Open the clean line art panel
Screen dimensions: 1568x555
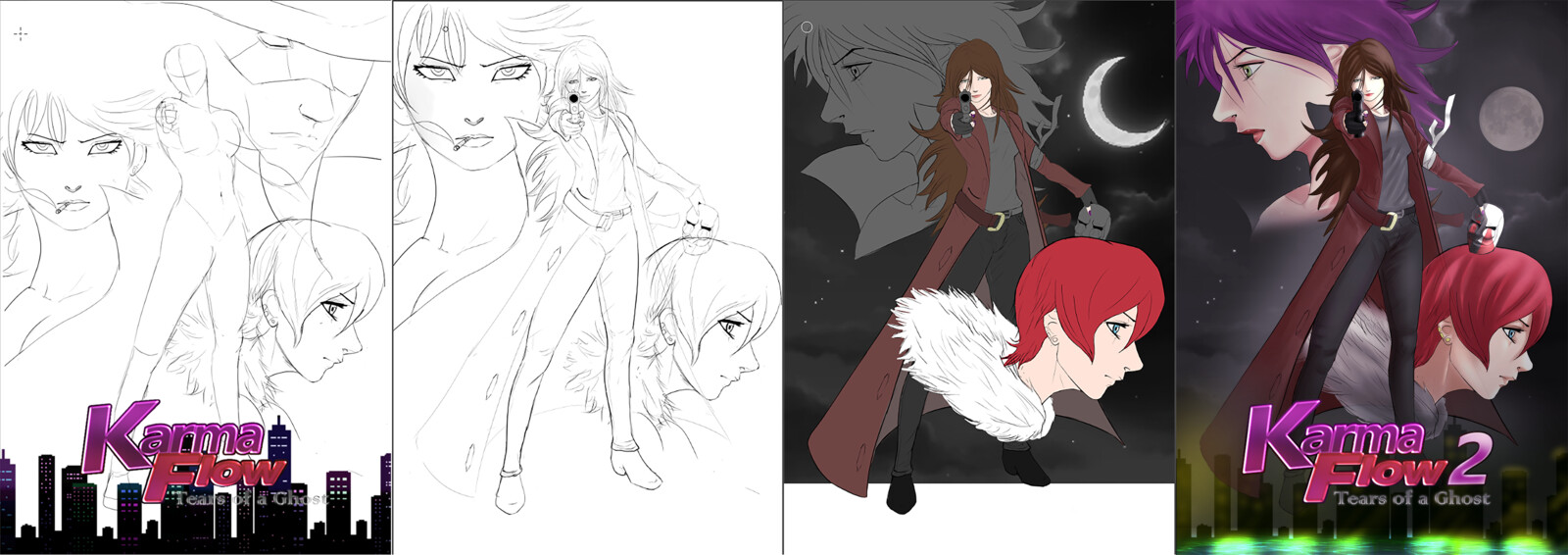tap(588, 277)
